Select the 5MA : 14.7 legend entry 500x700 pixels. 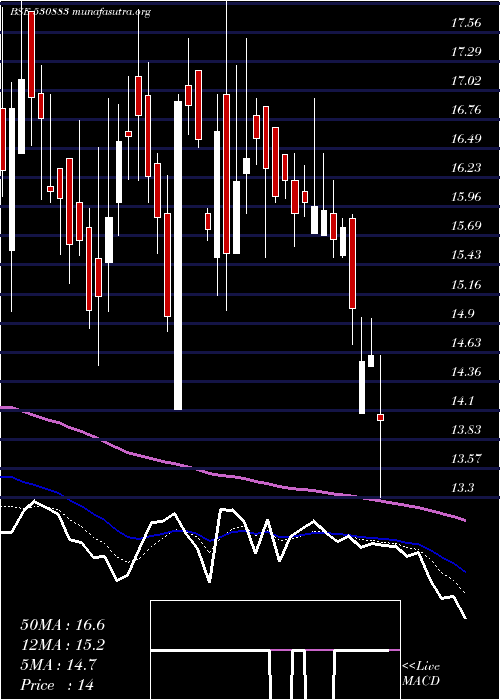click(58, 665)
